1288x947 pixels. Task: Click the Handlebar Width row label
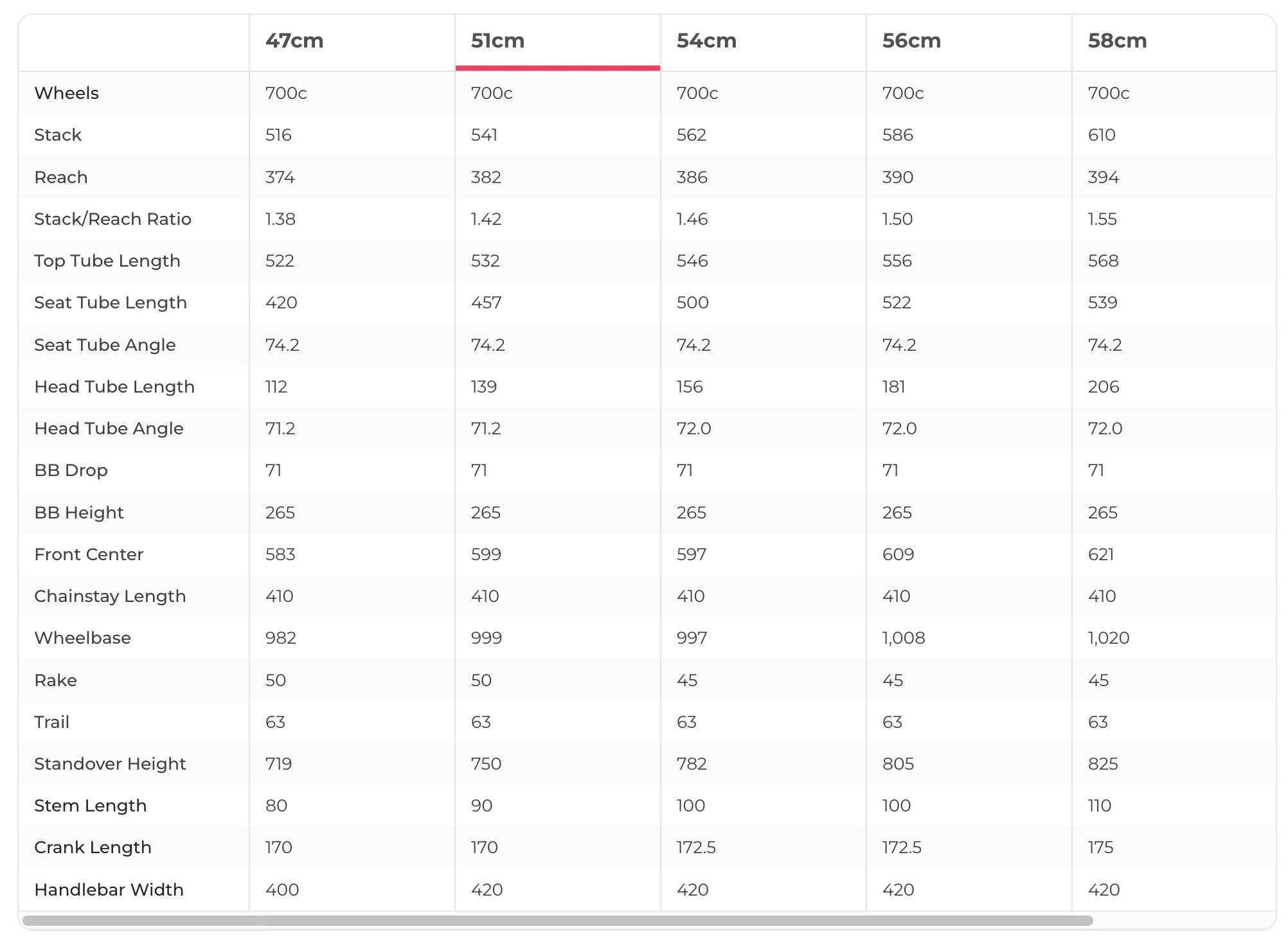click(109, 890)
